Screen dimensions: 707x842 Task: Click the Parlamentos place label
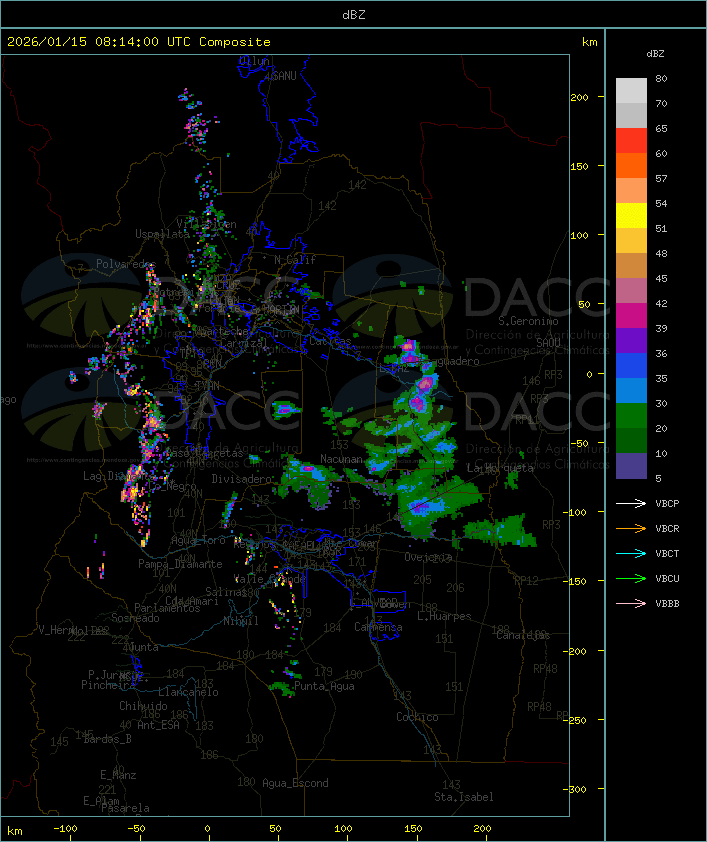pyautogui.click(x=167, y=608)
